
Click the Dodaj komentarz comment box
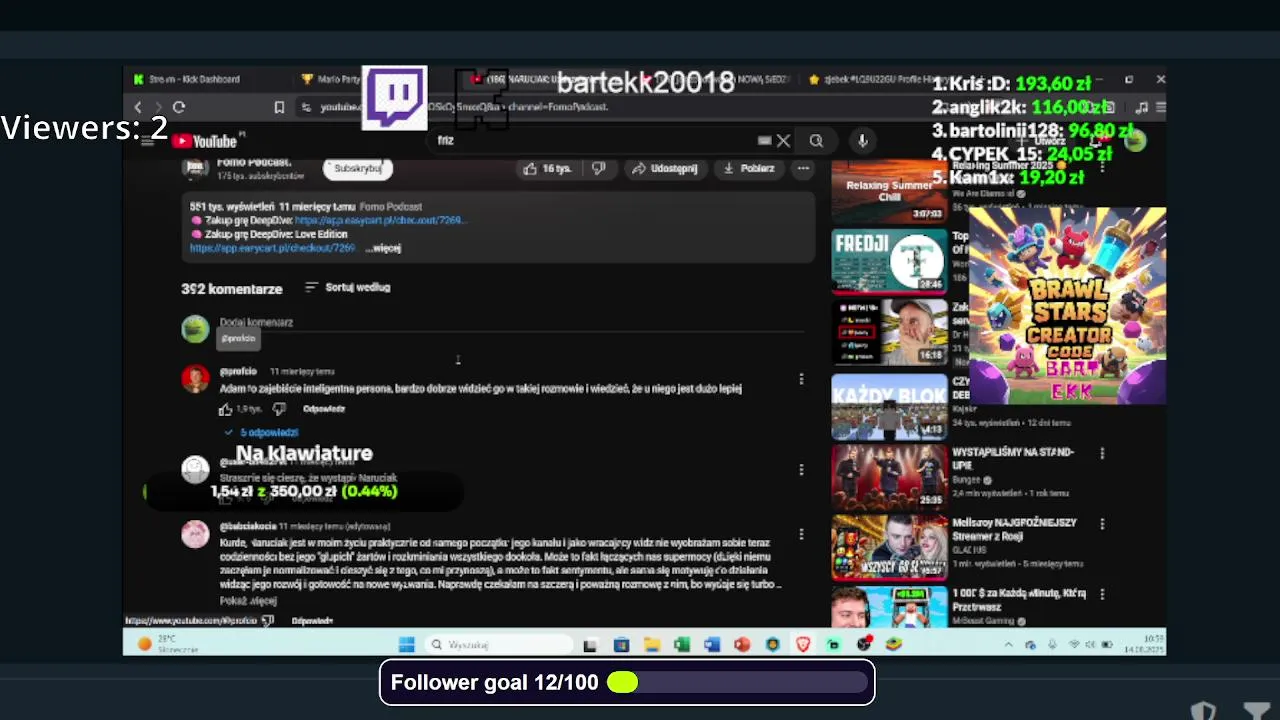510,323
